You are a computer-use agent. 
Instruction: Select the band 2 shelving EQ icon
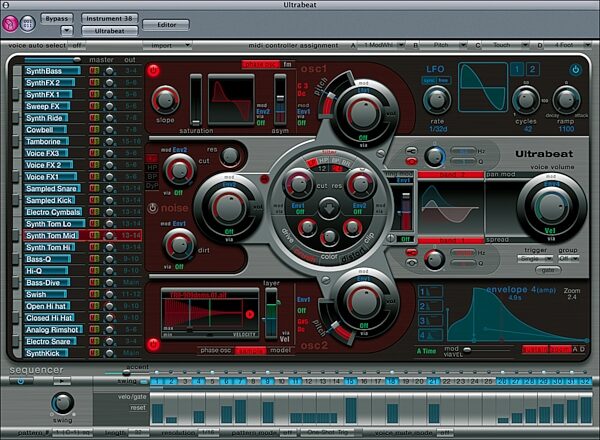[x=411, y=150]
